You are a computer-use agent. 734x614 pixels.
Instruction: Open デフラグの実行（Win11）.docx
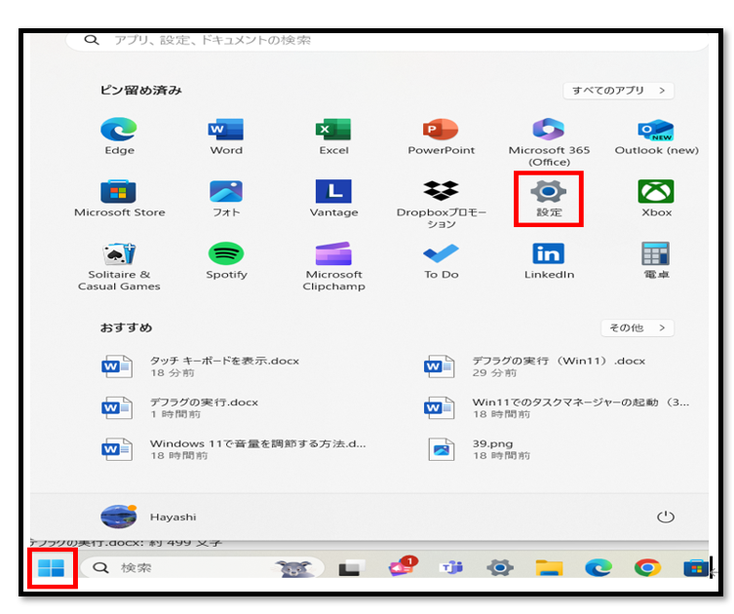click(534, 366)
